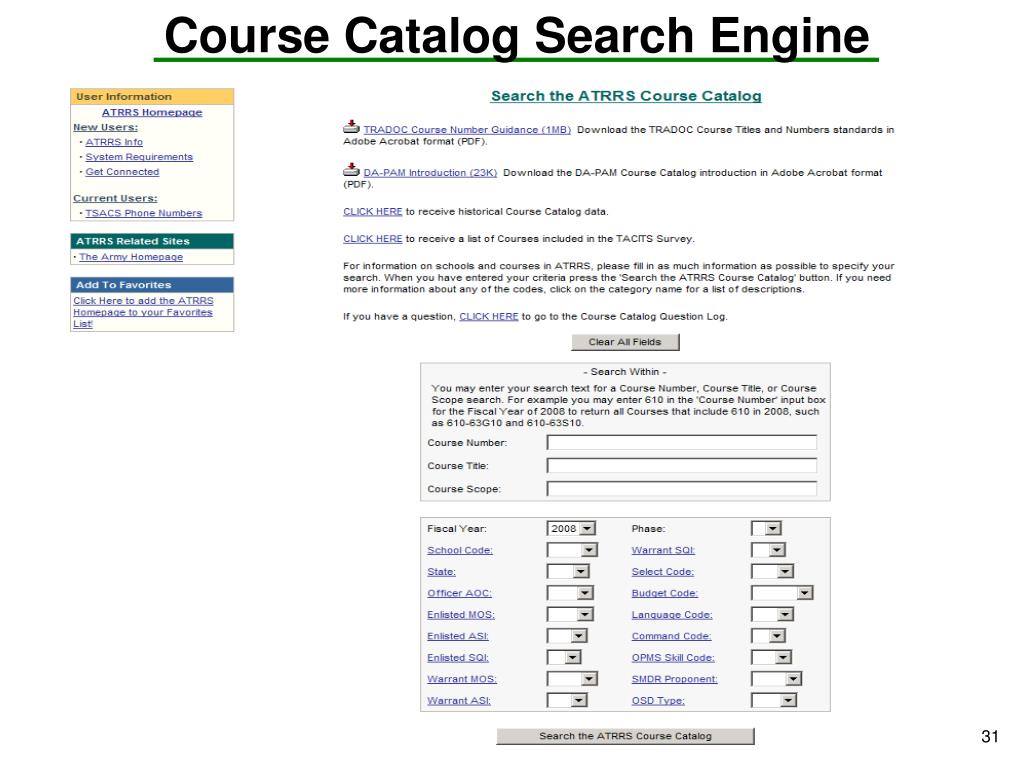Click the User Information panel header
Screen dimensions: 1024x768
152,97
